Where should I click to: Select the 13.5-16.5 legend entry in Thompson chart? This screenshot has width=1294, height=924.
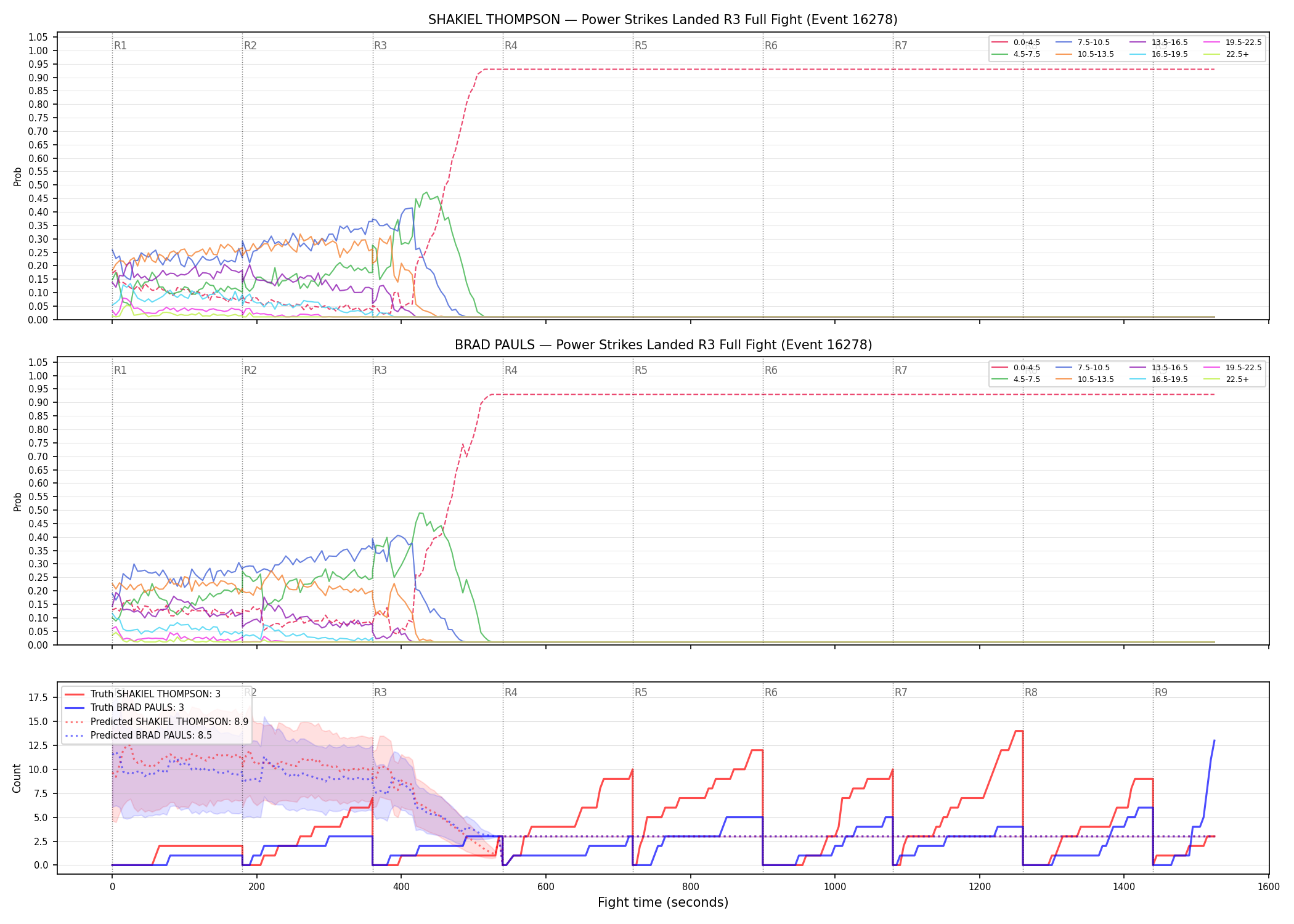[x=1159, y=43]
